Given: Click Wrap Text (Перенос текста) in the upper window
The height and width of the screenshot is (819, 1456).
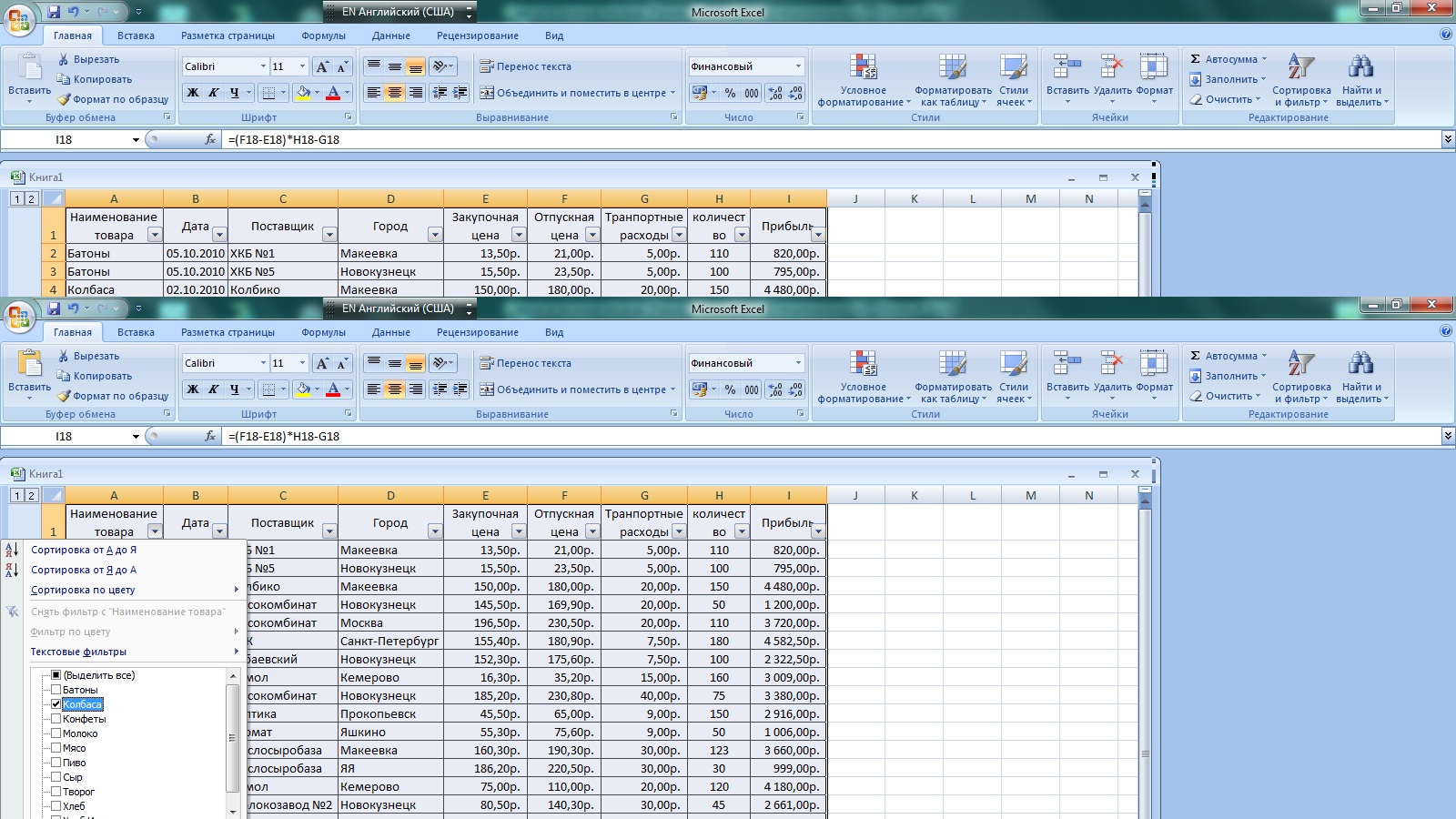Looking at the screenshot, I should pyautogui.click(x=526, y=66).
